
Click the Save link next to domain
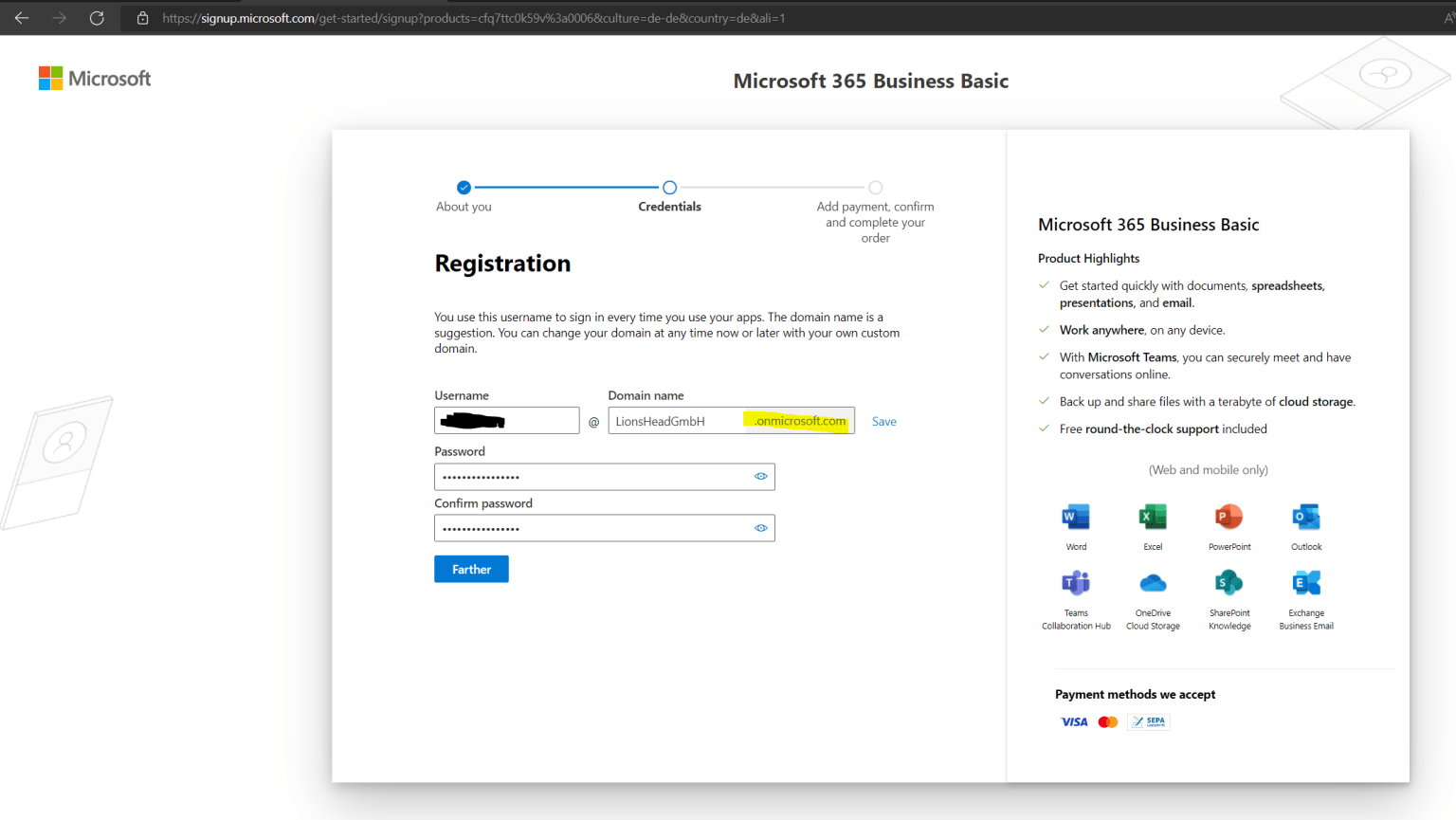pyautogui.click(x=883, y=421)
